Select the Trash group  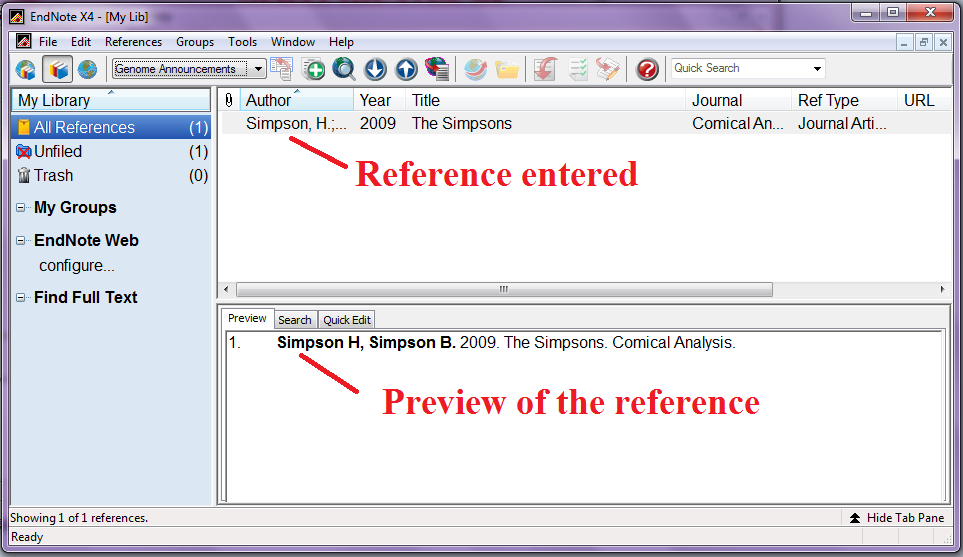[111, 175]
